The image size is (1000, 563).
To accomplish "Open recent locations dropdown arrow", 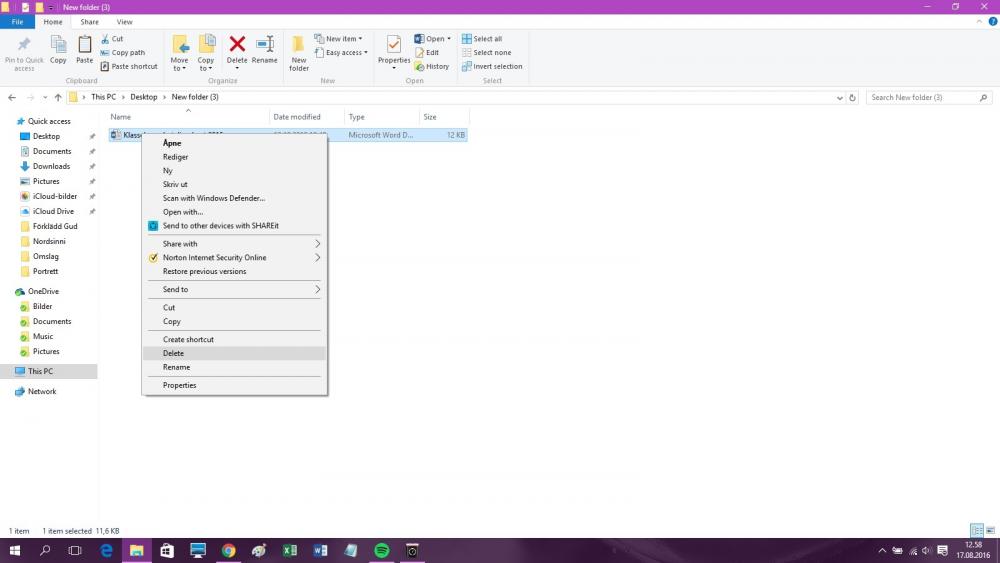I will tap(45, 98).
